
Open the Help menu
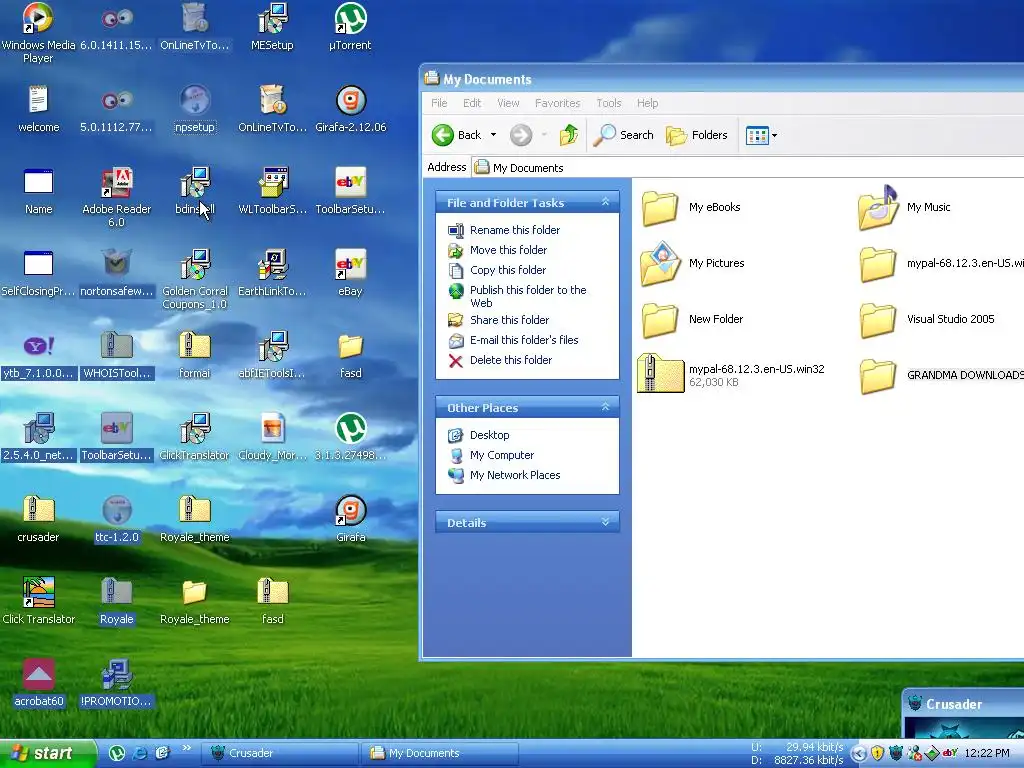[647, 103]
